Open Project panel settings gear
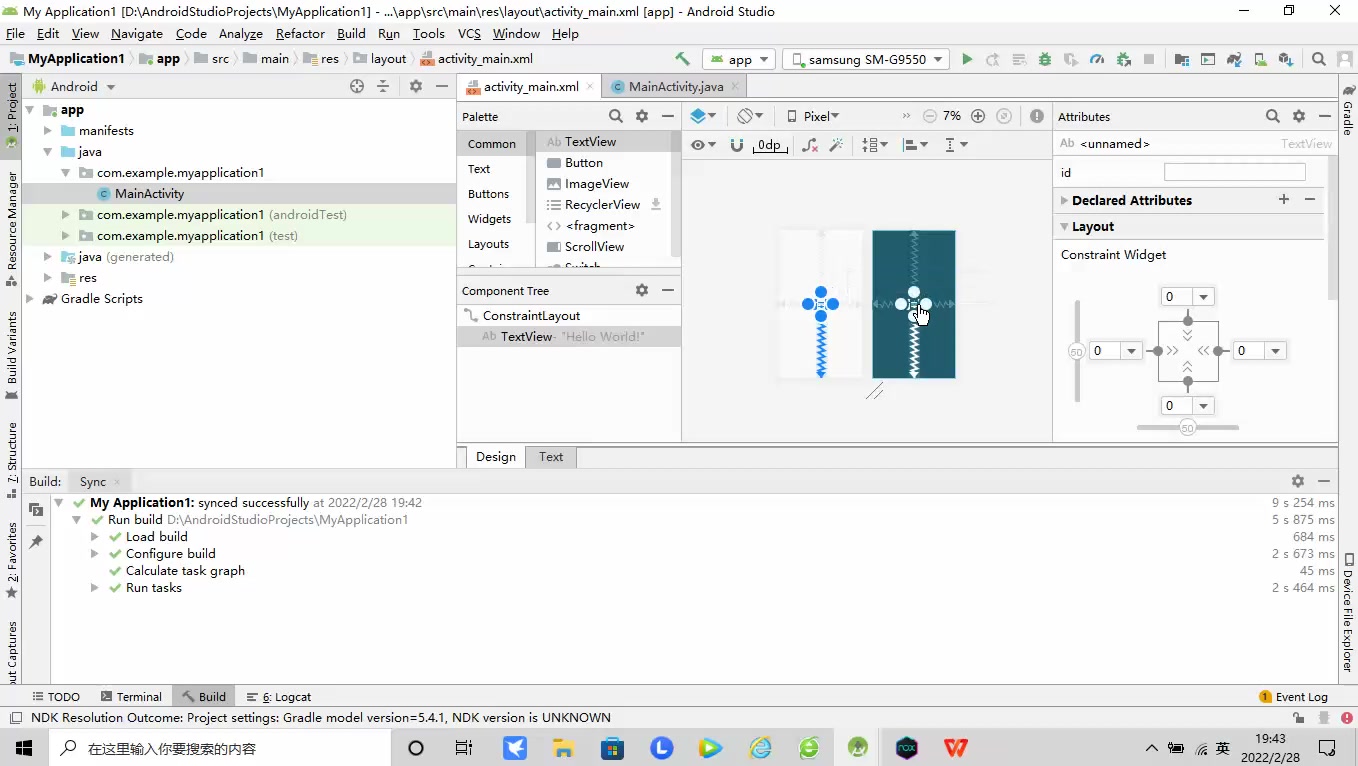 point(416,86)
